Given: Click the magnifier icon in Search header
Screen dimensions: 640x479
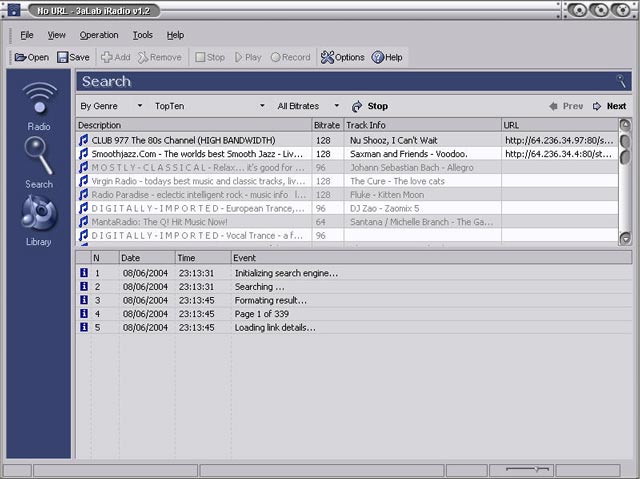Looking at the screenshot, I should click(x=621, y=81).
